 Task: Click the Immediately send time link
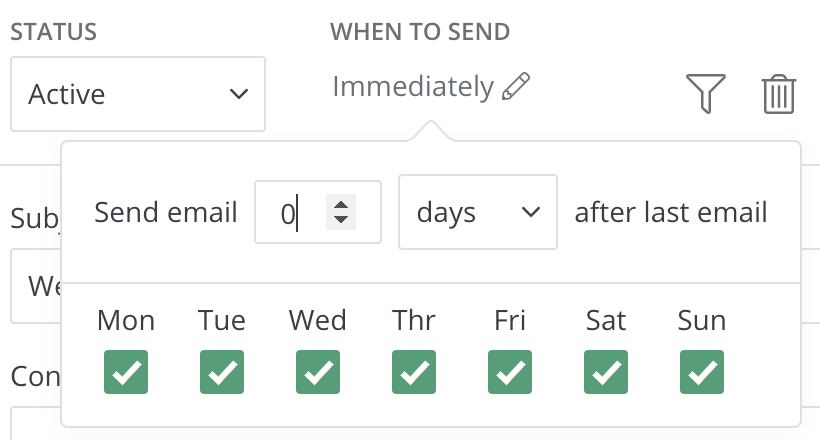(413, 87)
